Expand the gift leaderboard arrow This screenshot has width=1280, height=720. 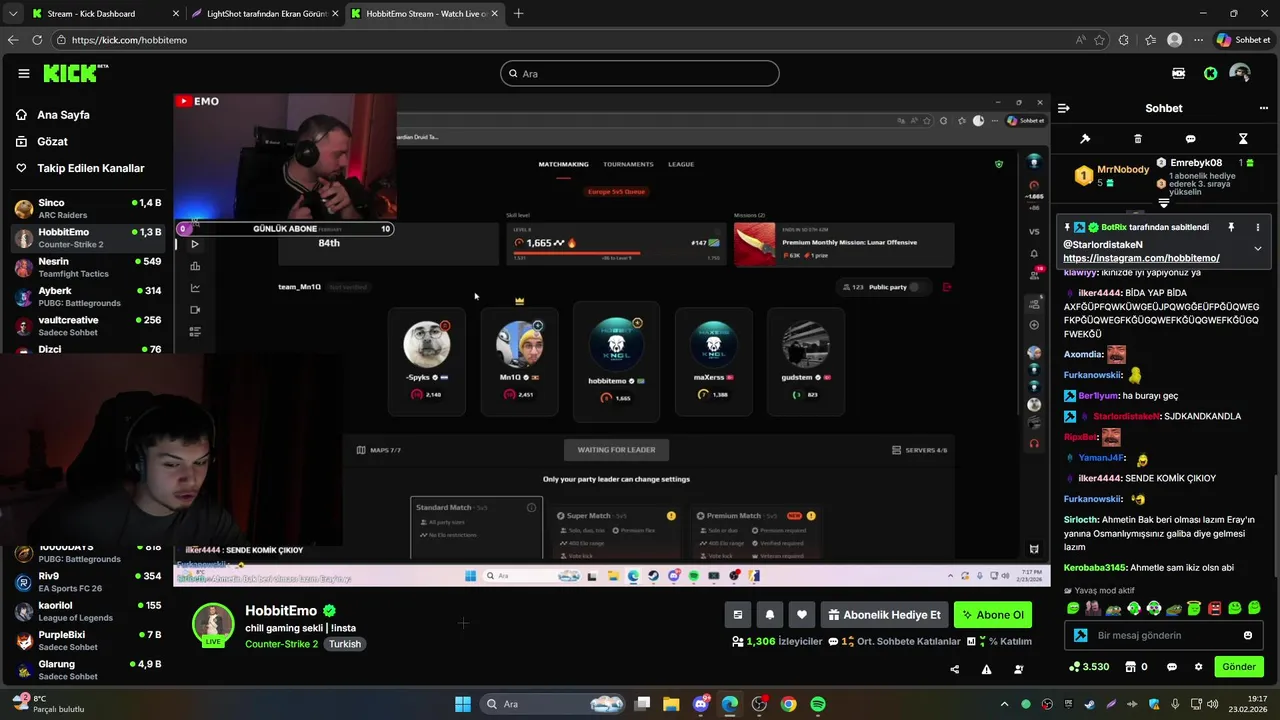tap(1164, 203)
